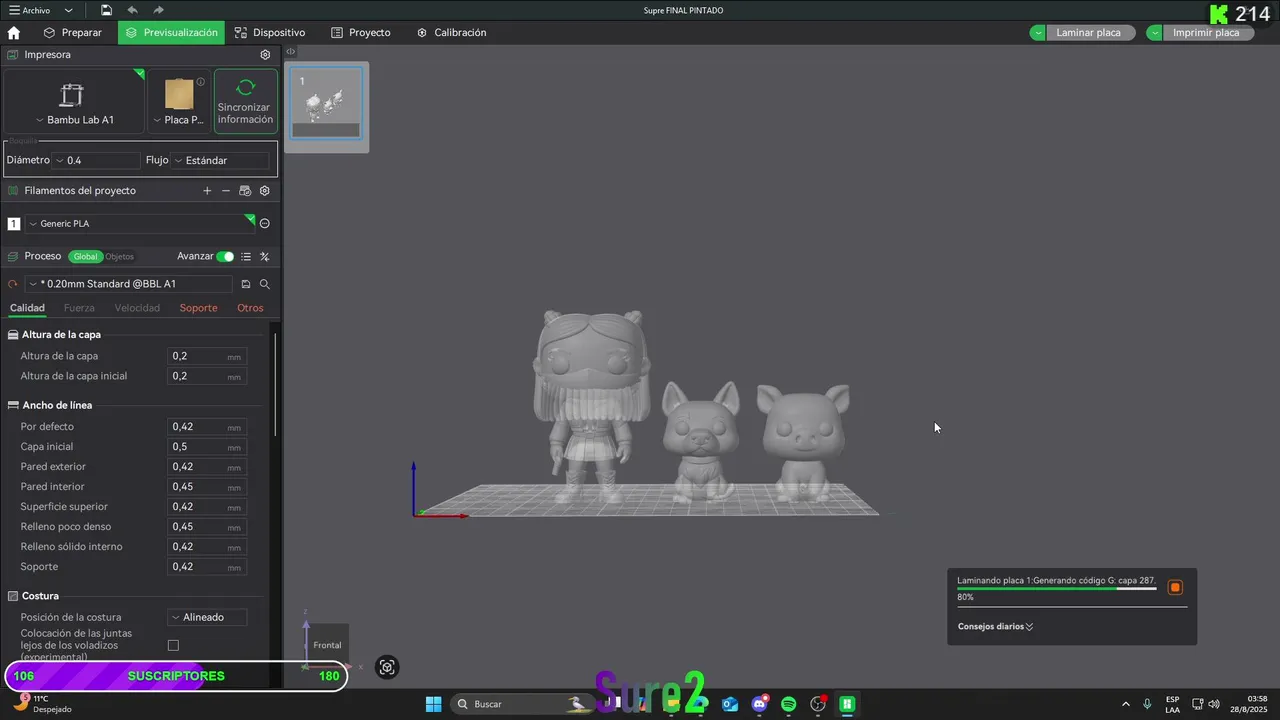The width and height of the screenshot is (1280, 720).
Task: Open the Calidad settings tab
Action: [27, 308]
